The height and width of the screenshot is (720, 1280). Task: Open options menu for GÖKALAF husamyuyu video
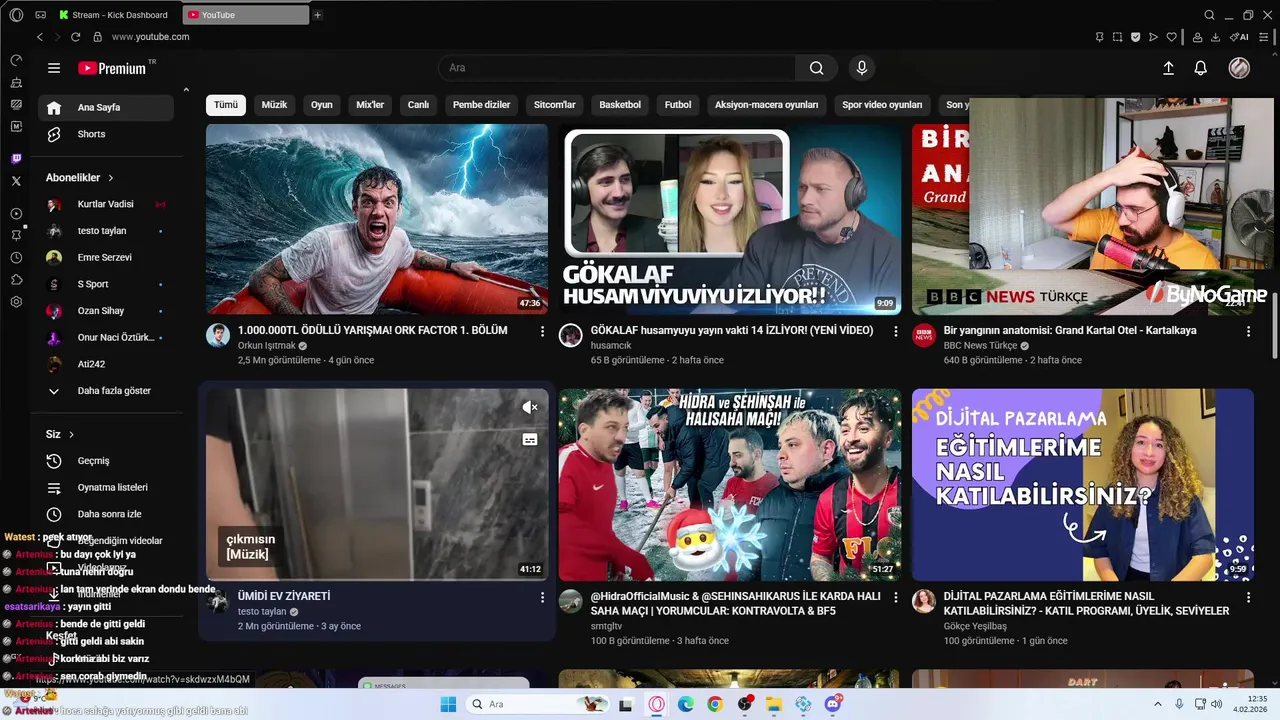(x=896, y=331)
